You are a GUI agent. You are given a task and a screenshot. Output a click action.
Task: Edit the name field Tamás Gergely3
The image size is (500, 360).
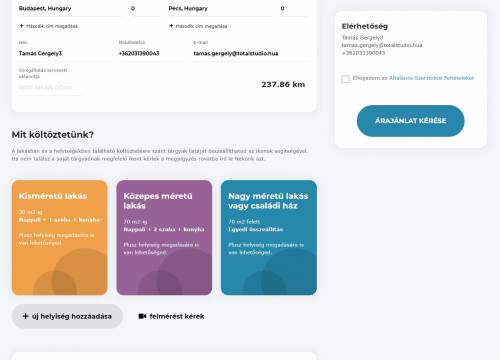pos(64,53)
